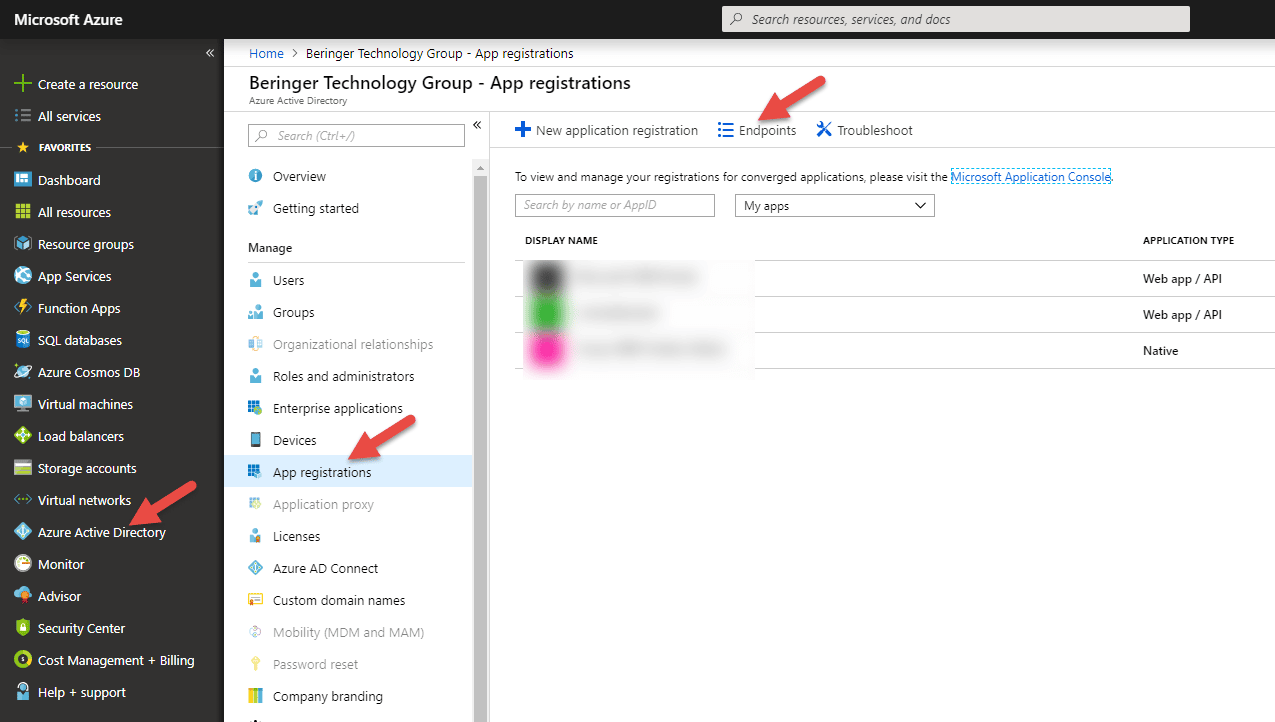Select the Virtual machines monitor icon
The height and width of the screenshot is (722, 1275).
coord(22,404)
